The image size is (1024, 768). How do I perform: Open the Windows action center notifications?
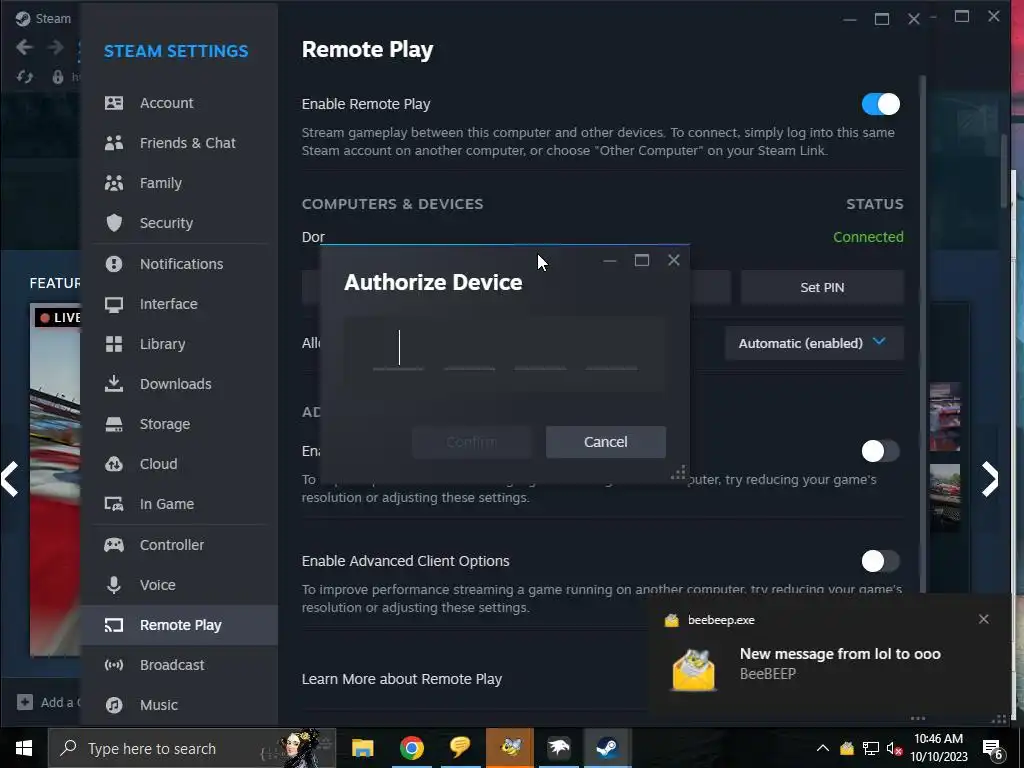(x=993, y=749)
